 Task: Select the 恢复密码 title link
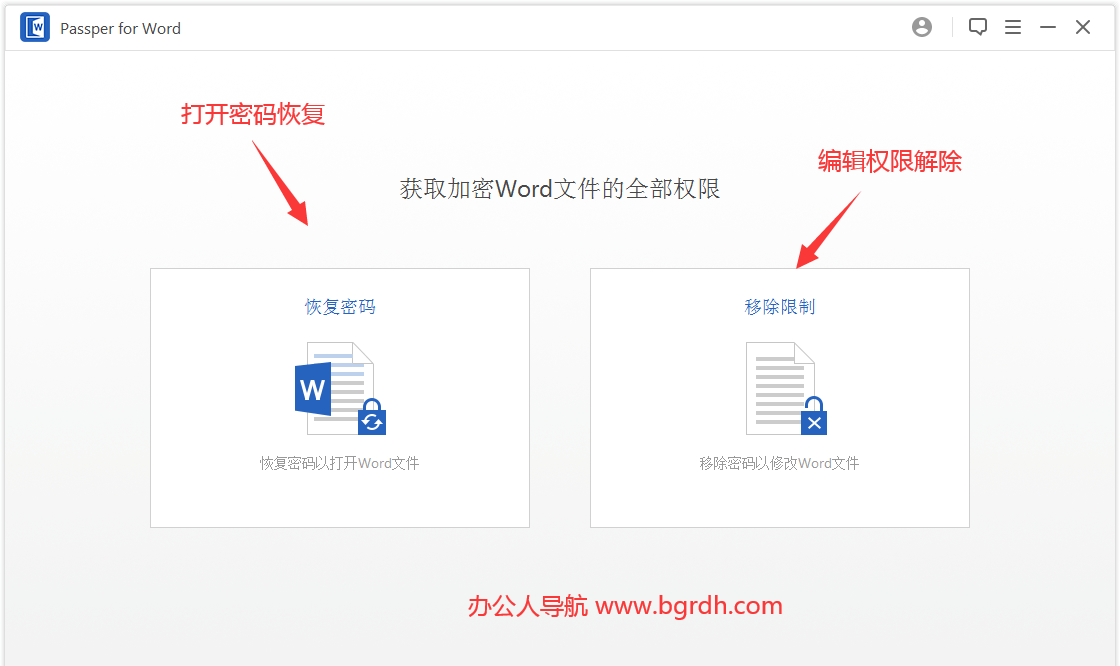(x=340, y=307)
